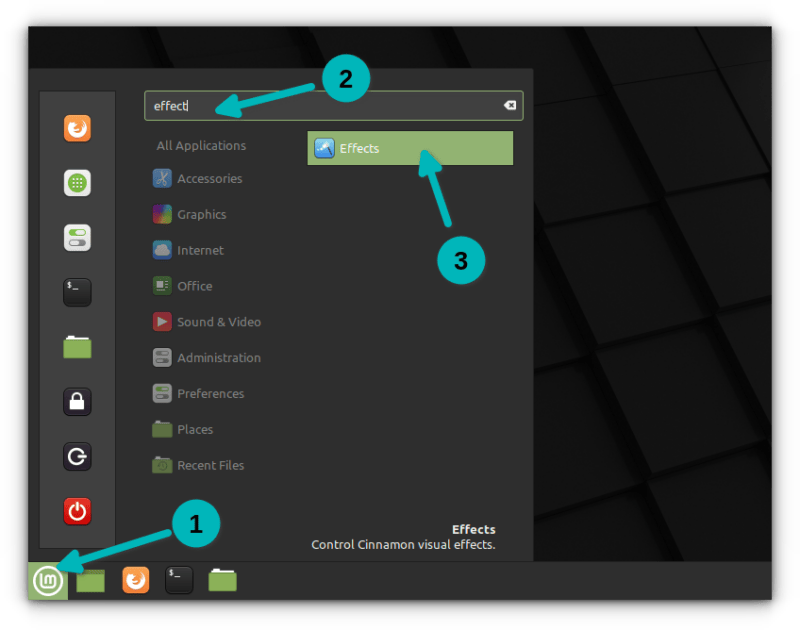This screenshot has height=630, width=800.
Task: Click the red Shut Down power icon
Action: 77,511
